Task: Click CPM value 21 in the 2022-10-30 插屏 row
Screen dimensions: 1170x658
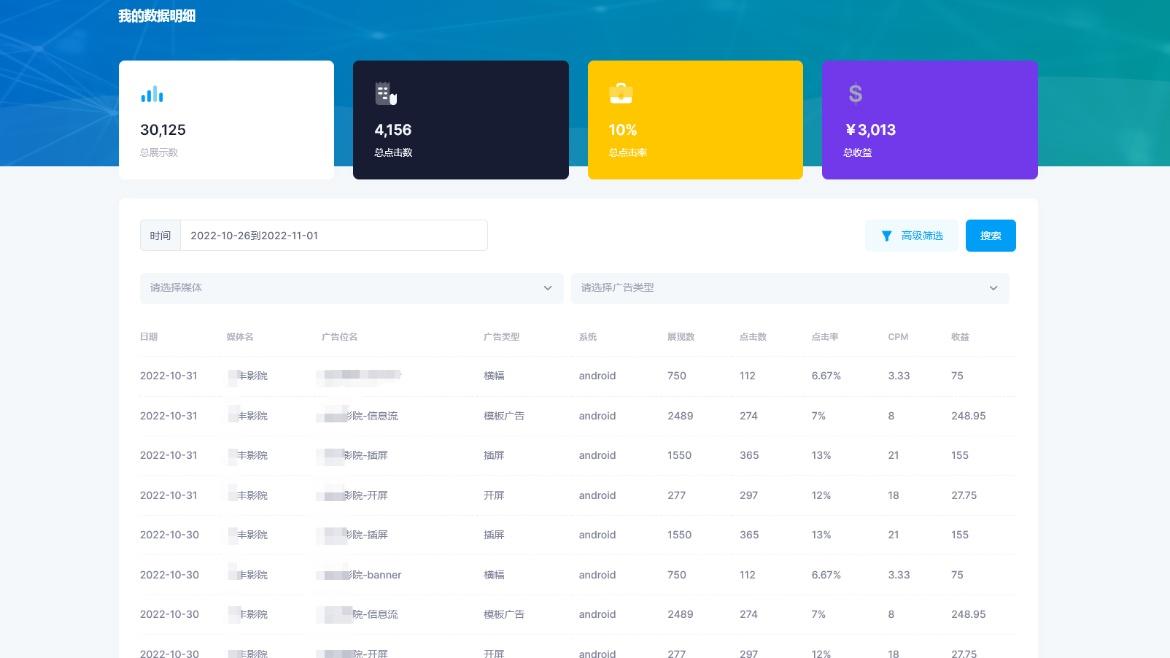Action: pos(893,535)
